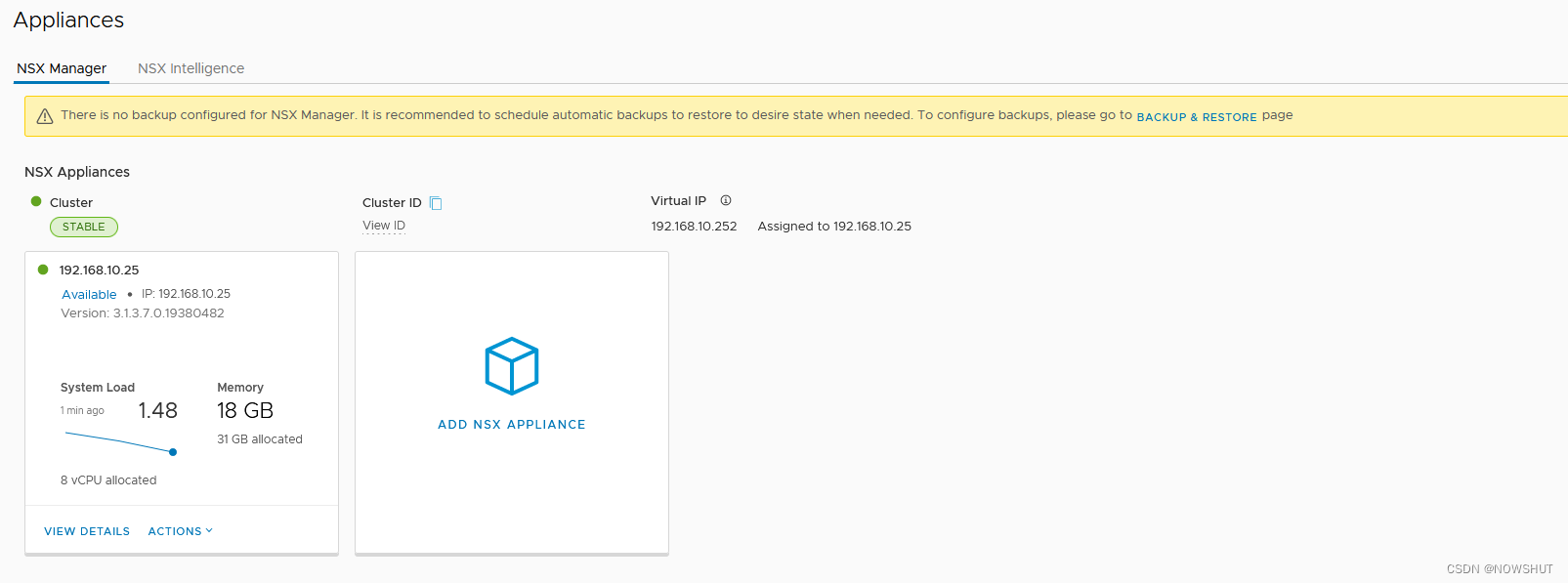1568x583 pixels.
Task: Switch to the NSX Manager tab
Action: point(62,68)
